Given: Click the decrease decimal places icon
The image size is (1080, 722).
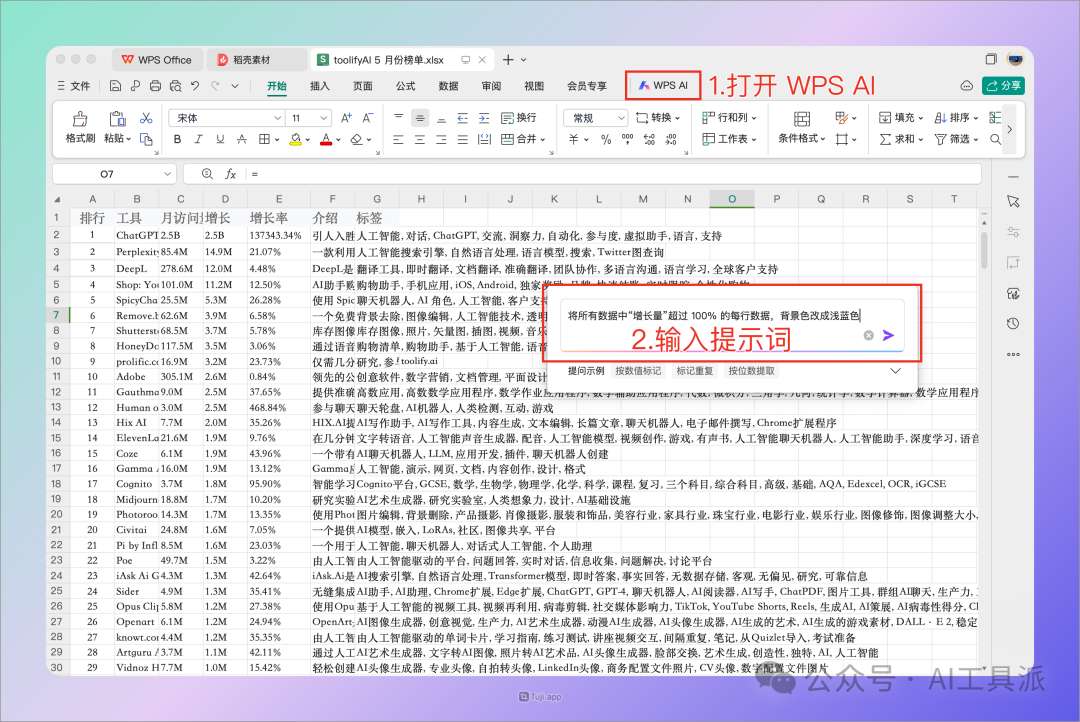Looking at the screenshot, I should (671, 139).
